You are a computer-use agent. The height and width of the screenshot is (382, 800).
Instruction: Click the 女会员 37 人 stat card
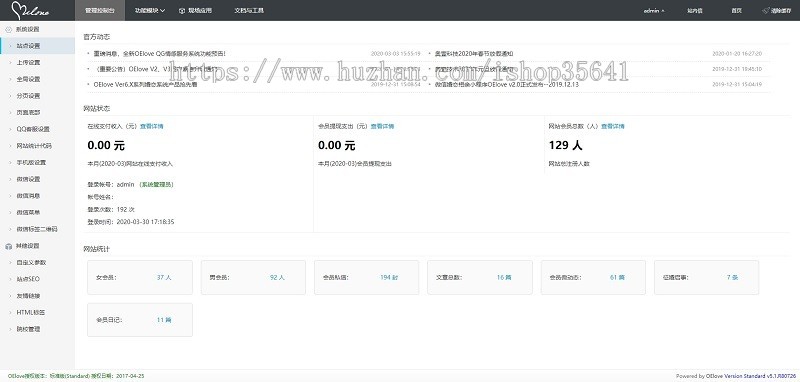click(140, 277)
